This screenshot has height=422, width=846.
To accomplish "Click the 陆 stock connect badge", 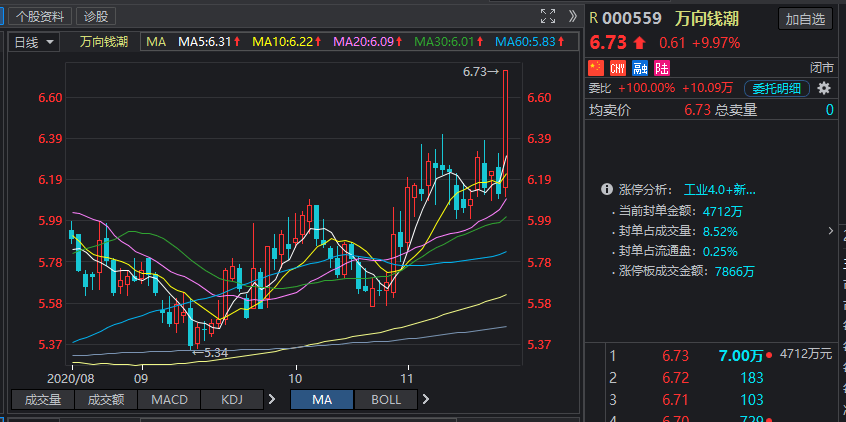I will pos(661,67).
